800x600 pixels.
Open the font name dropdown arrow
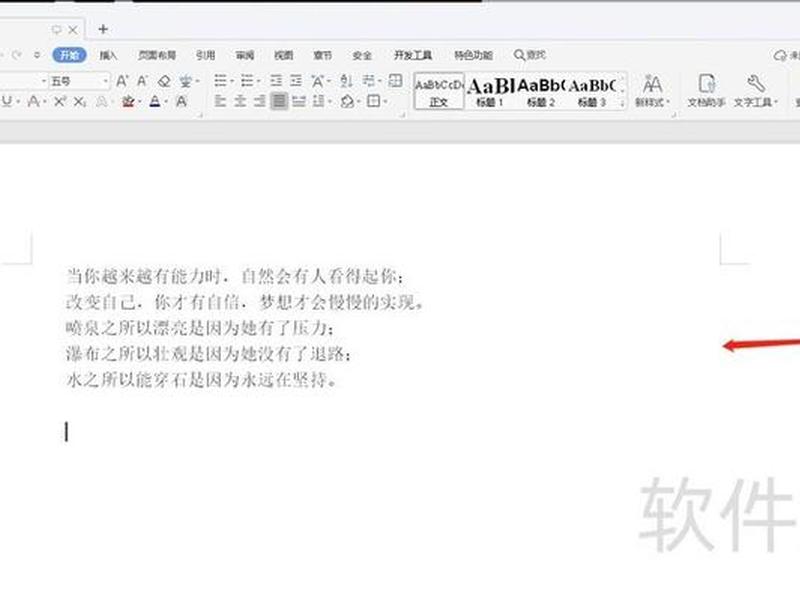pos(43,81)
